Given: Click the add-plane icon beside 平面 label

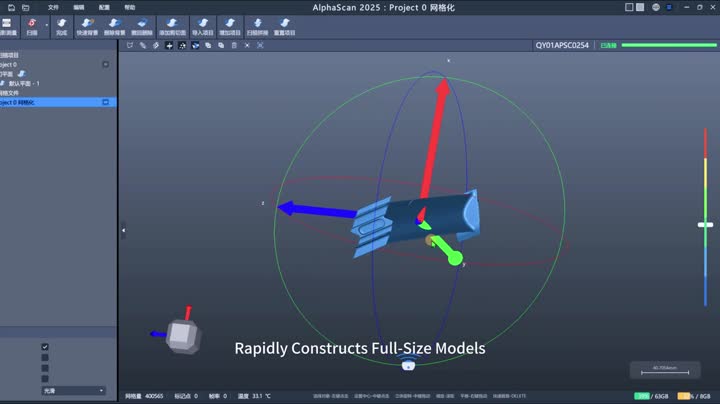Looking at the screenshot, I should 22,73.
